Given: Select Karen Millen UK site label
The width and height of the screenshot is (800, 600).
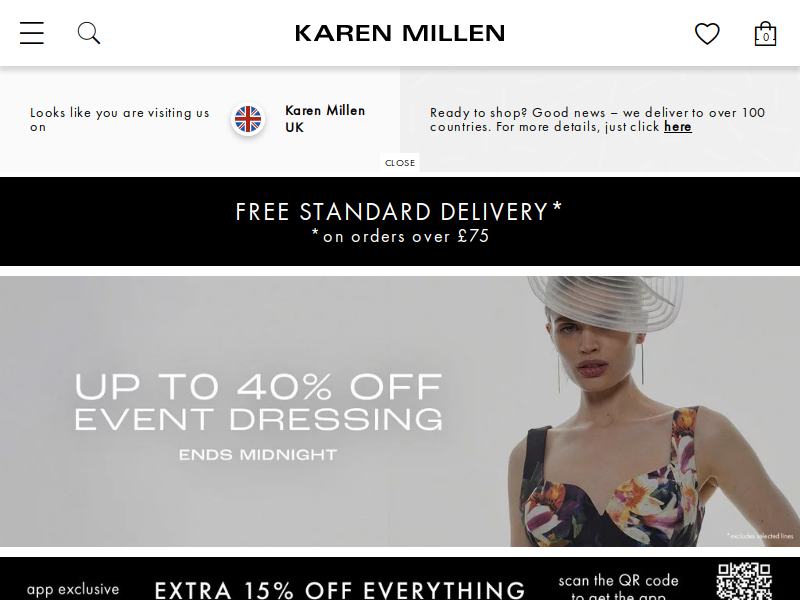Looking at the screenshot, I should pyautogui.click(x=325, y=119).
